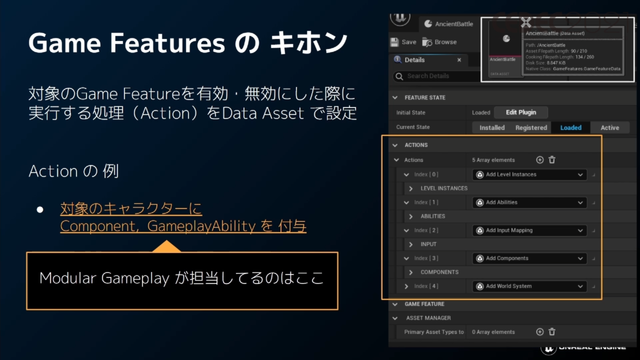640x360 pixels.
Task: Click the Save disk icon
Action: pyautogui.click(x=394, y=42)
